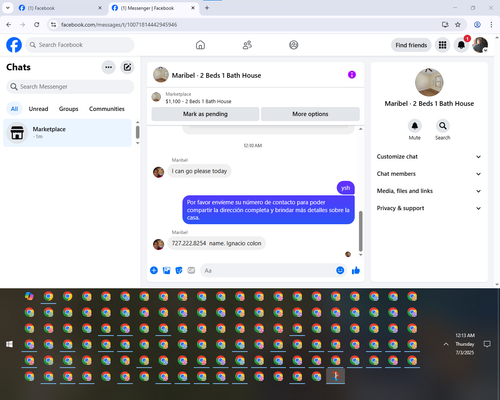Choose a GIF icon in composer
The image size is (500, 400).
click(191, 270)
